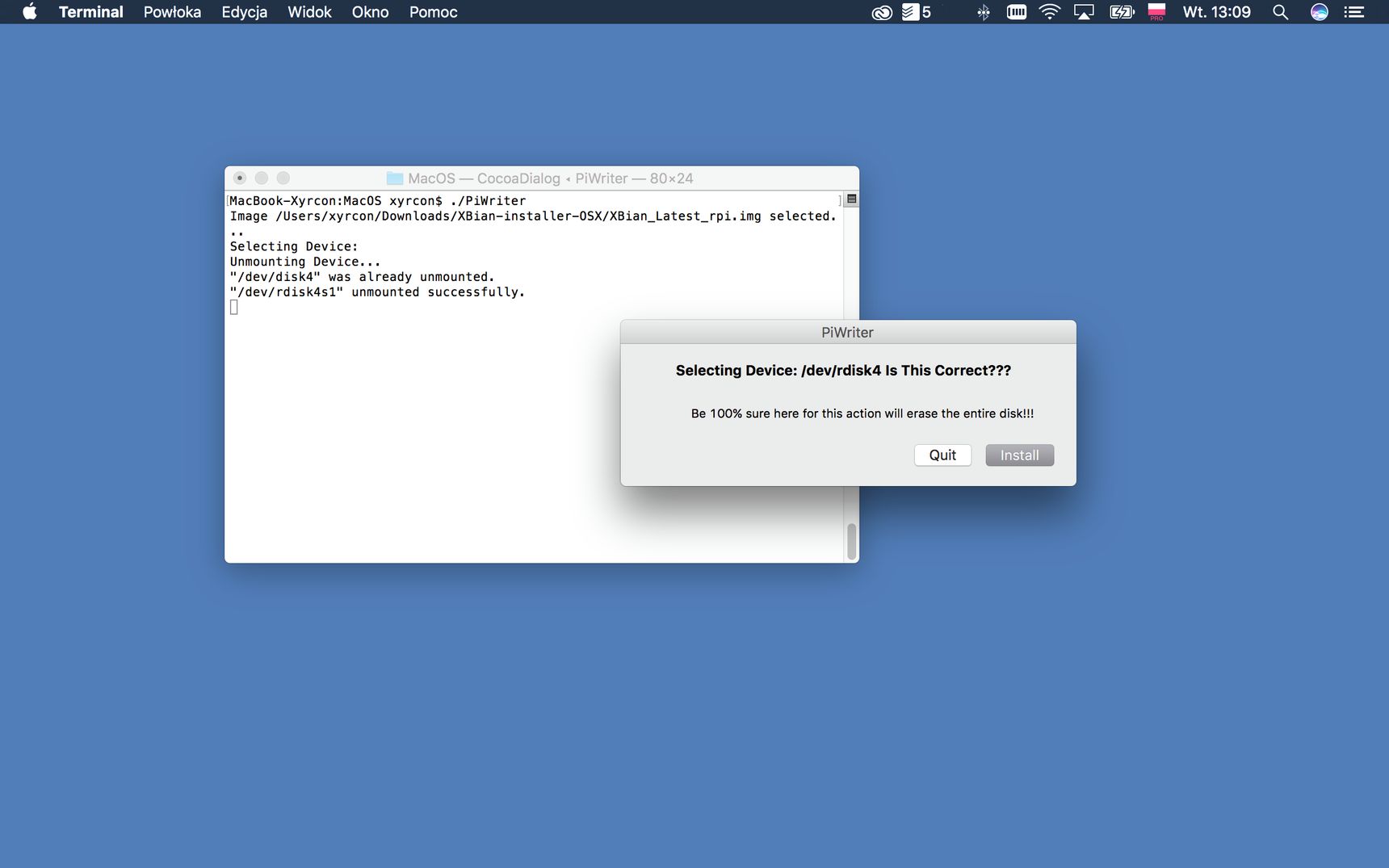Click the 'Selecting Device: /dev/rdisk4' dialog heading
The width and height of the screenshot is (1389, 868).
click(x=843, y=371)
